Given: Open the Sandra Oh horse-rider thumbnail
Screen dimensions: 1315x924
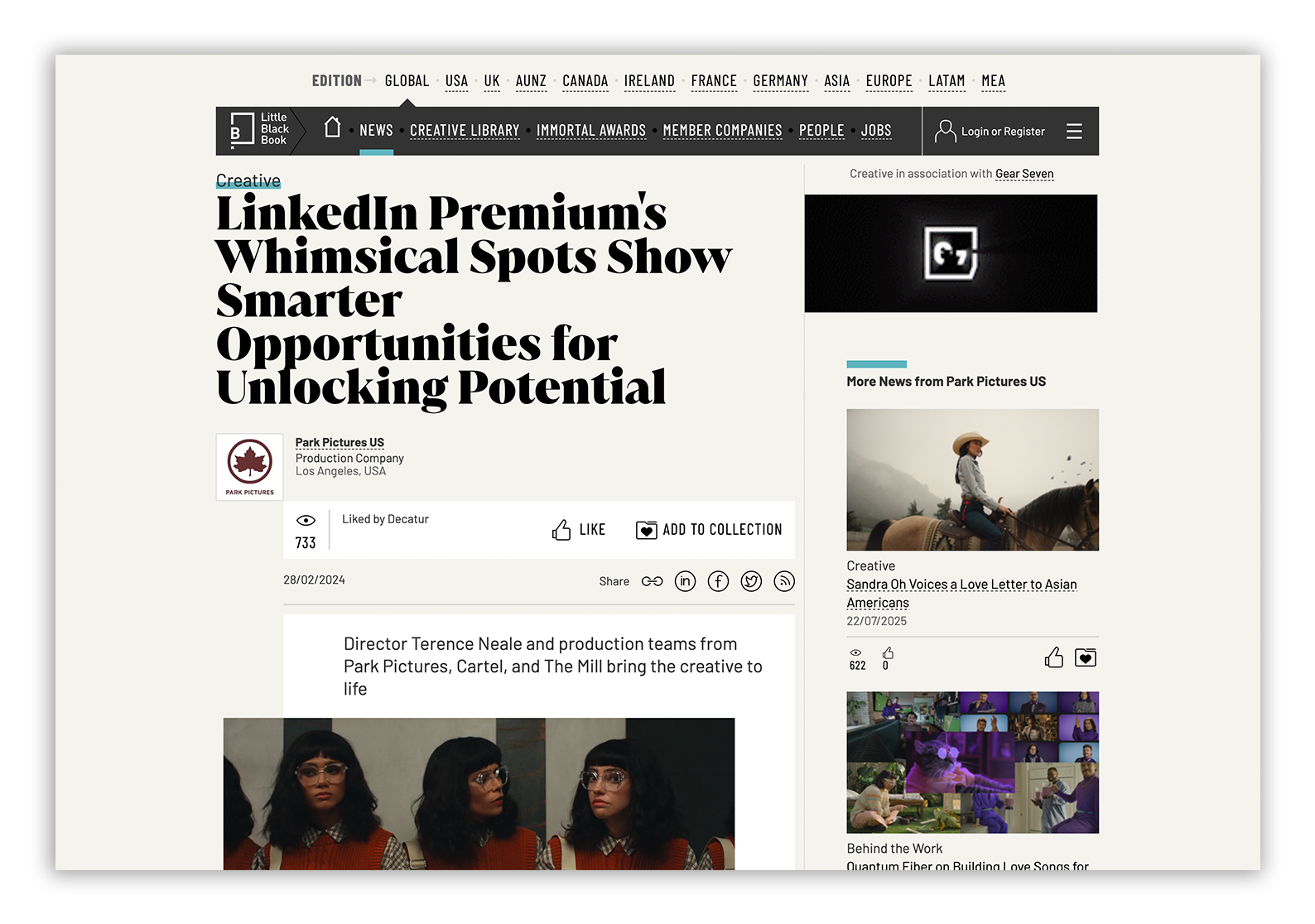Looking at the screenshot, I should (x=972, y=479).
